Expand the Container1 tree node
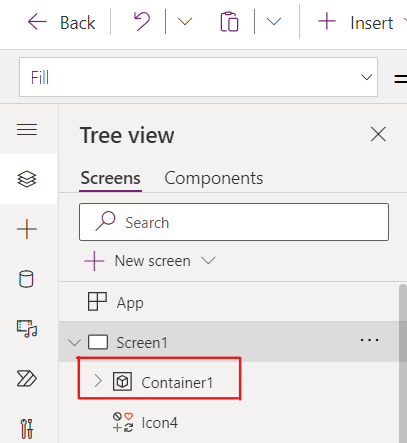407x443 pixels. 98,381
